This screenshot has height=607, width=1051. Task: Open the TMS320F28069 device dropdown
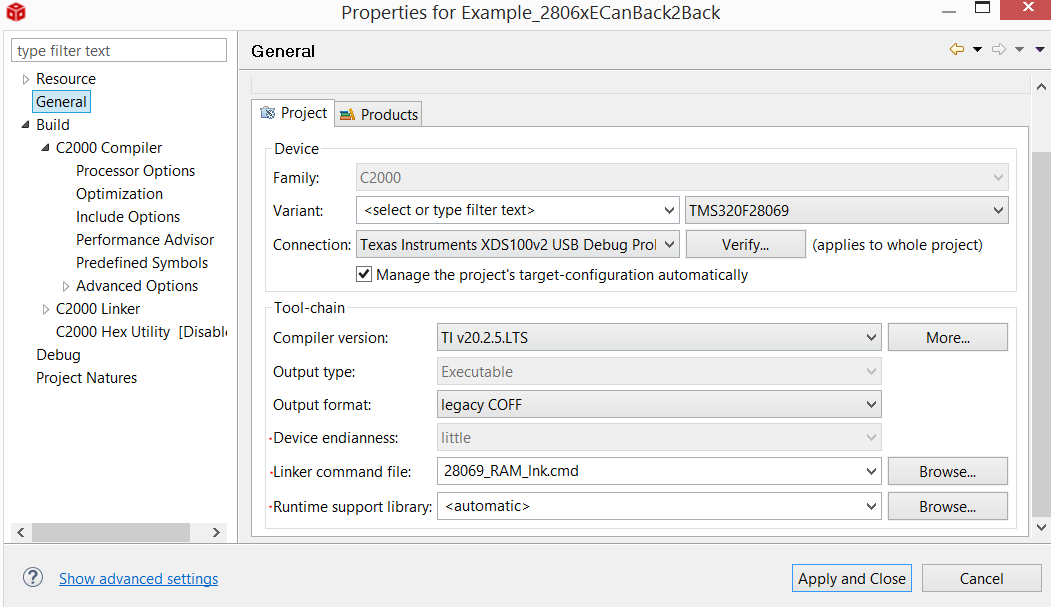click(847, 210)
